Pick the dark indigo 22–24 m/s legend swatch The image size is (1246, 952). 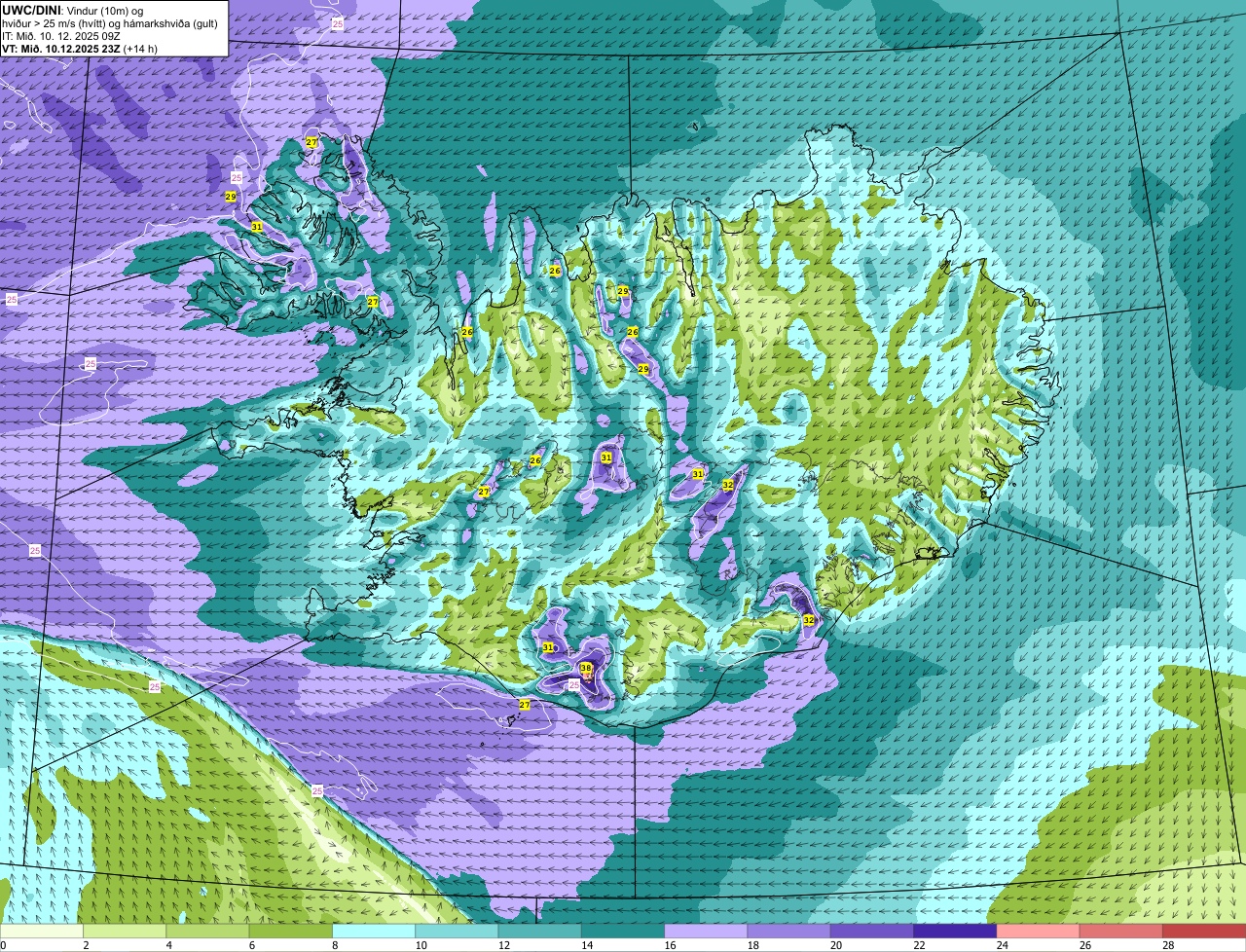point(956,932)
